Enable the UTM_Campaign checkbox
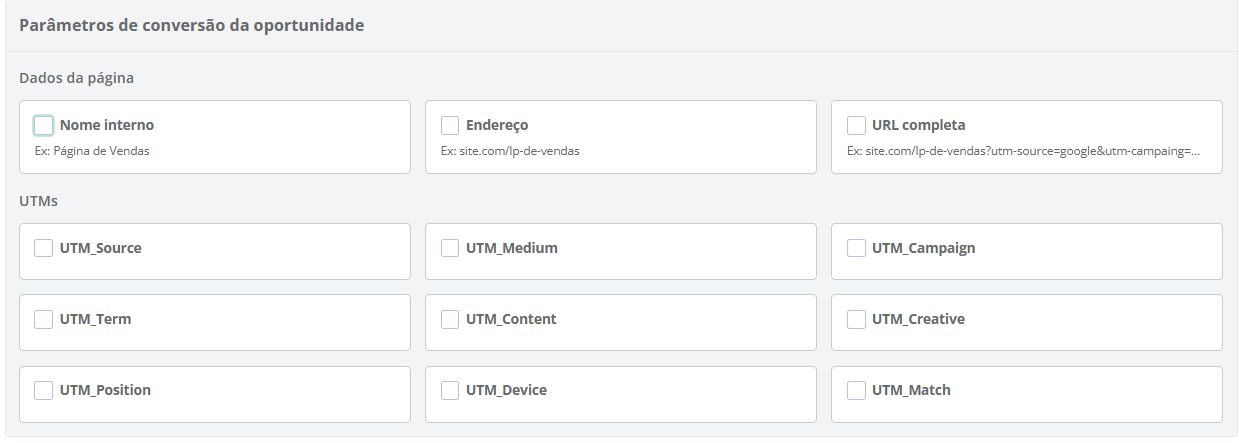This screenshot has width=1239, height=443. [x=856, y=248]
